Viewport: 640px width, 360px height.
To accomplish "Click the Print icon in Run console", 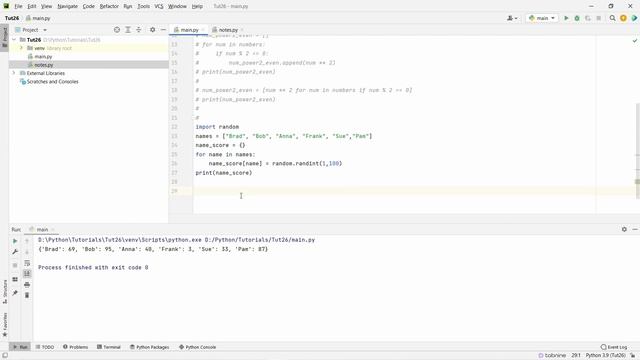I will 27,284.
